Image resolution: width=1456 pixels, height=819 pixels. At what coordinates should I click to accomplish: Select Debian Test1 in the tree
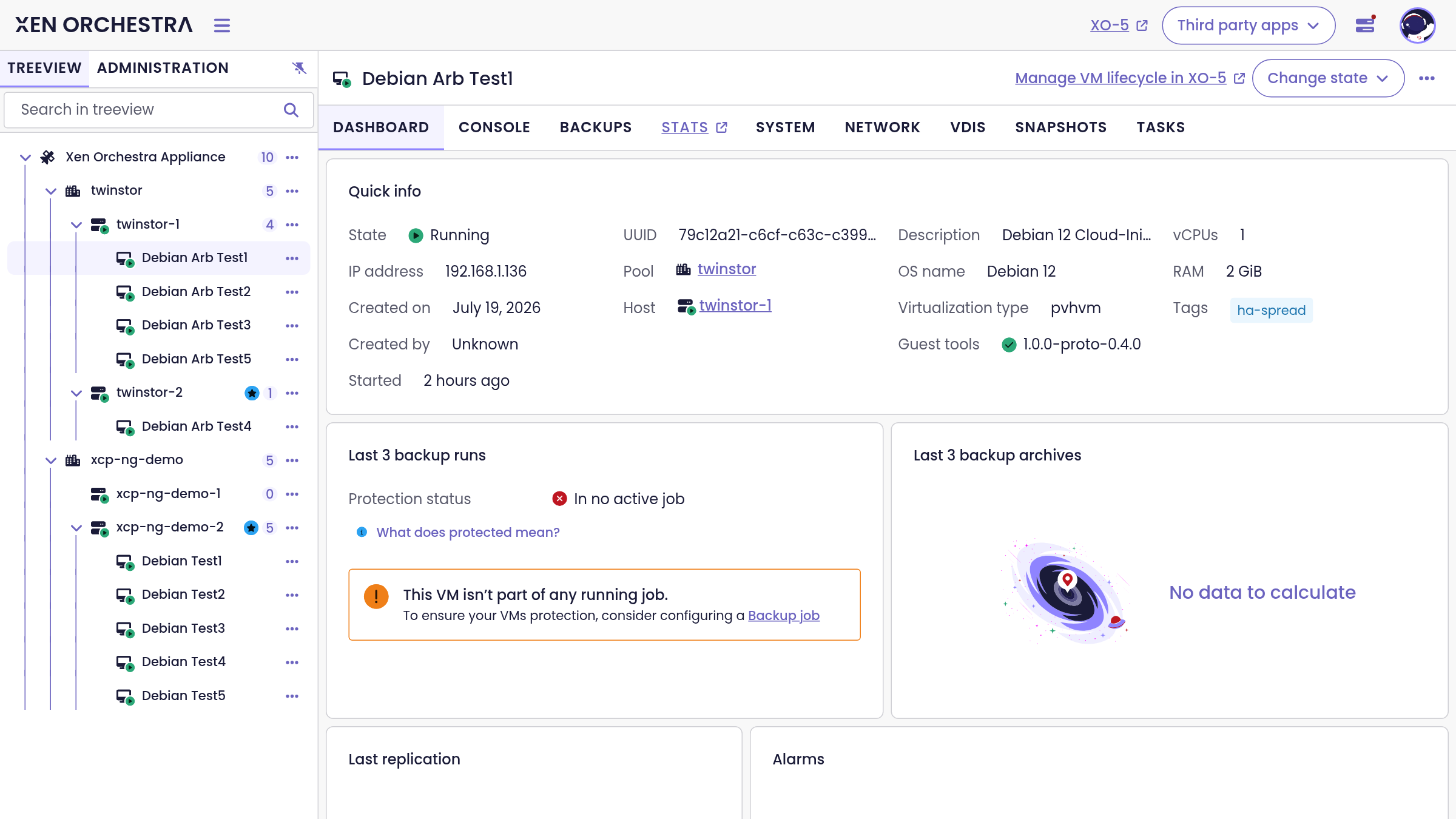click(159, 561)
